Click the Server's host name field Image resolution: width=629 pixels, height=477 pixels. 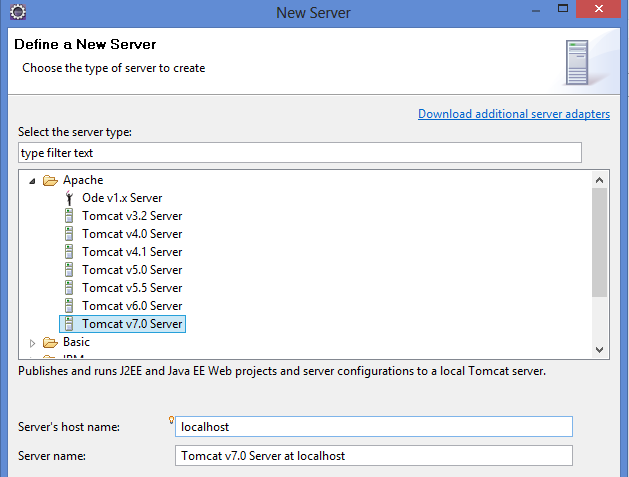[x=373, y=426]
